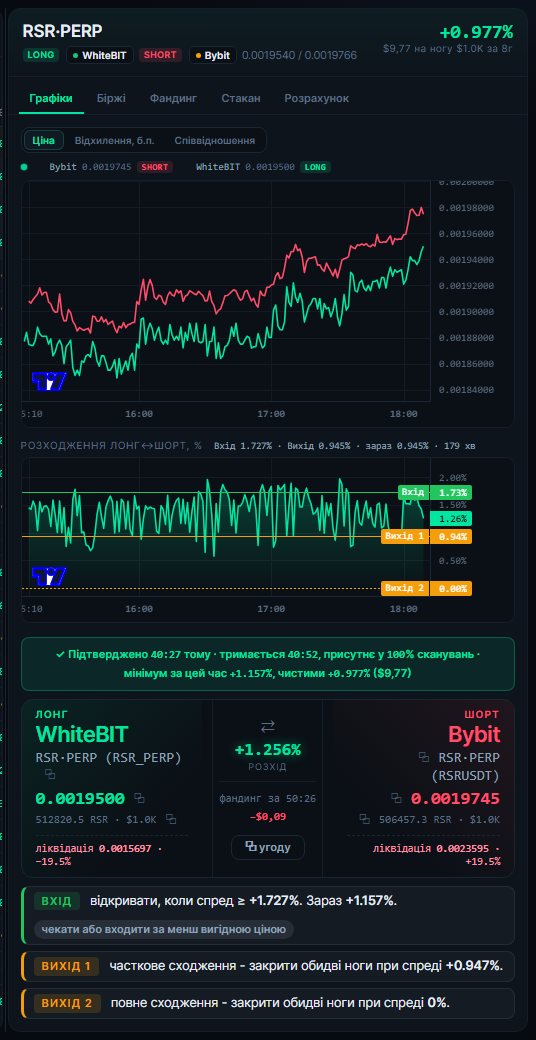
Task: Click Bybit liquidation price 0.0023595
Action: [x=464, y=848]
